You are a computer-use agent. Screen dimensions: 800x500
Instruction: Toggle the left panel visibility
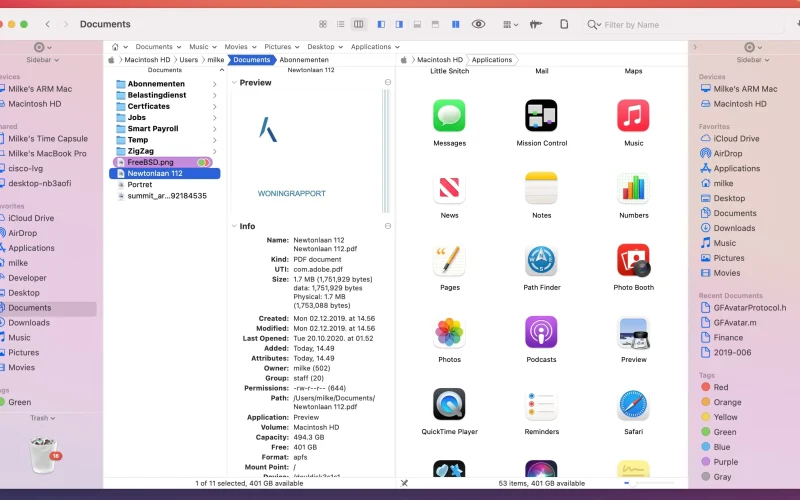[381, 24]
